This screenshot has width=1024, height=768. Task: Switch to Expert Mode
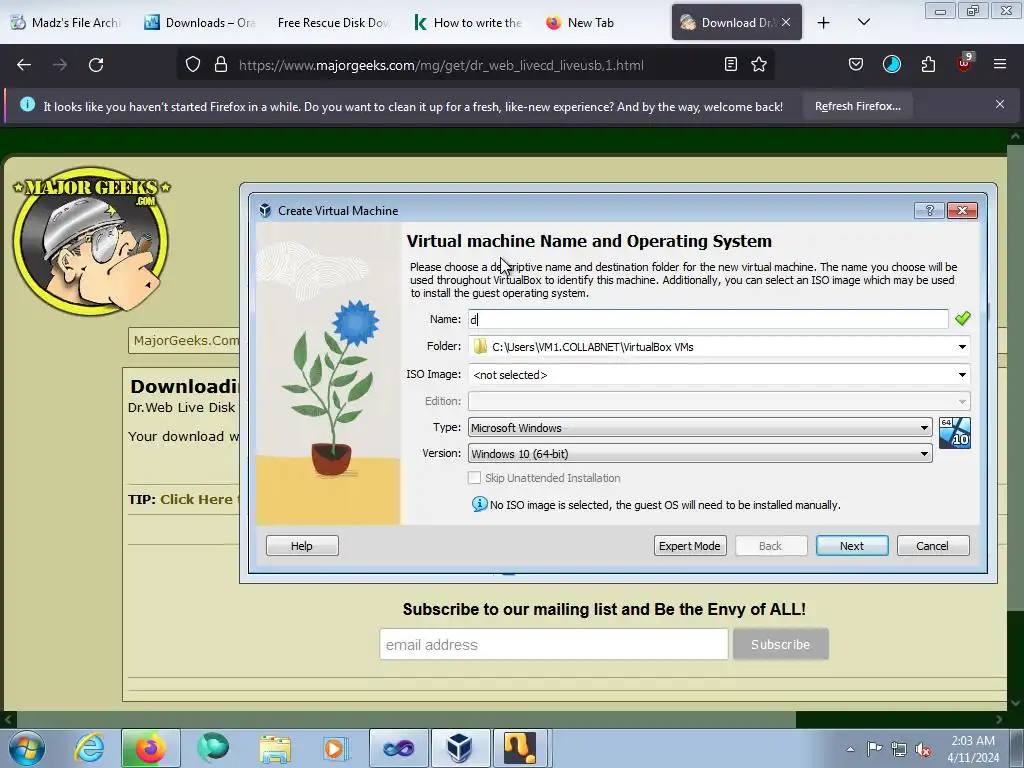(690, 546)
